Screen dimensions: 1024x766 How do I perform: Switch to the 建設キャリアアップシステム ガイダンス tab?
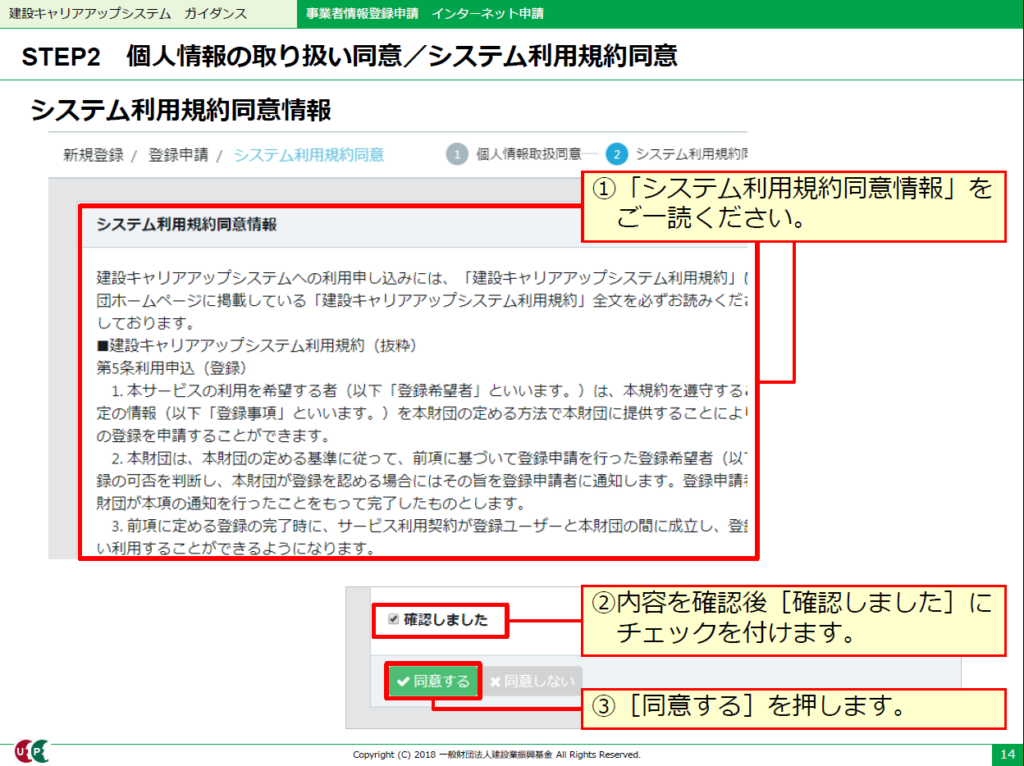(x=120, y=14)
